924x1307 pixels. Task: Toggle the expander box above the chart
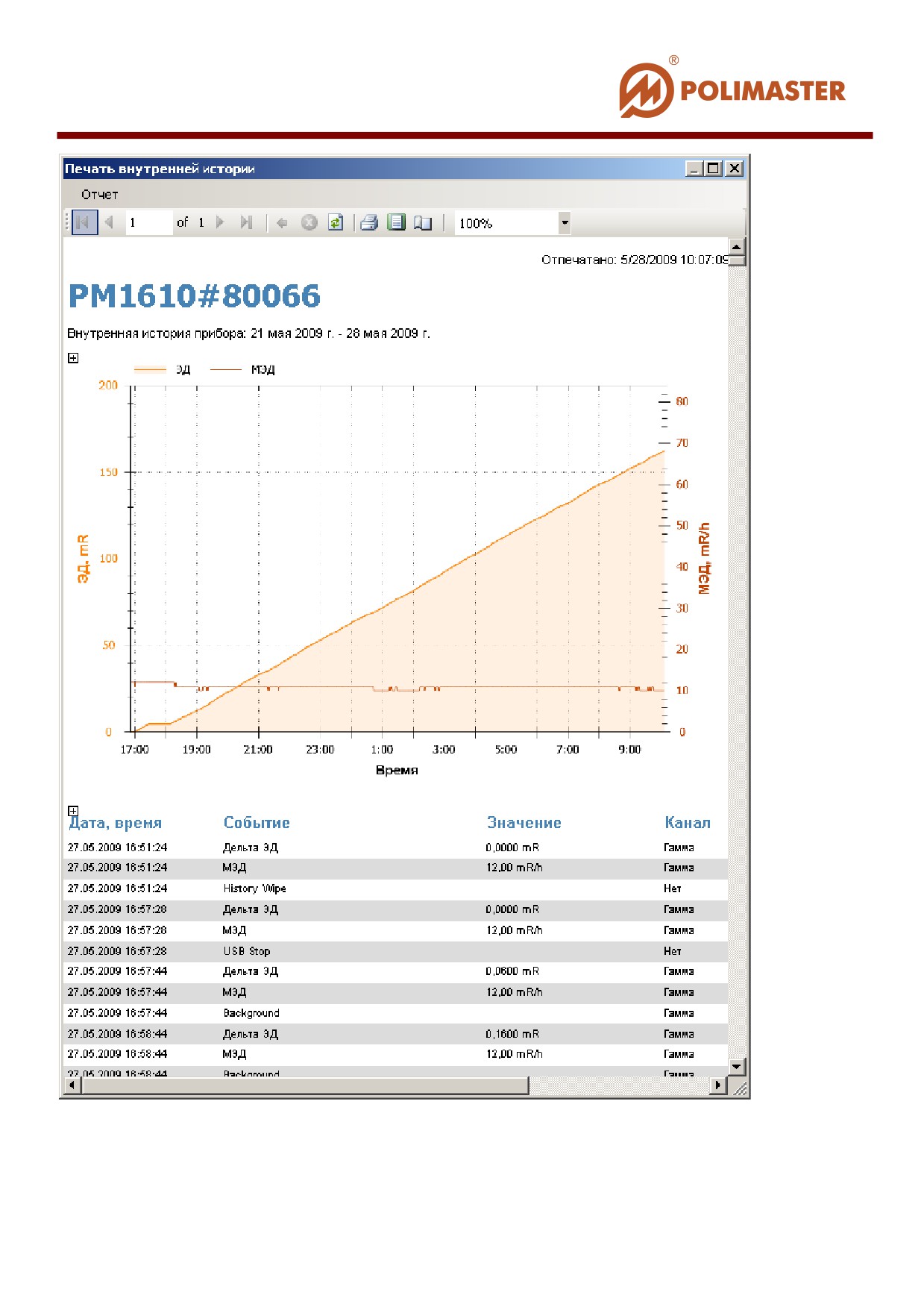coord(73,358)
